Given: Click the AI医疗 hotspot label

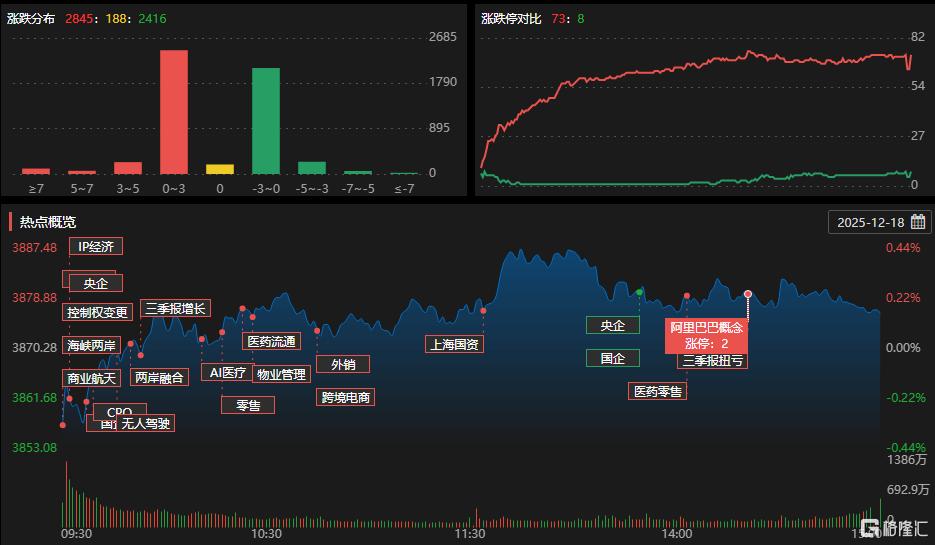Looking at the screenshot, I should tap(224, 372).
